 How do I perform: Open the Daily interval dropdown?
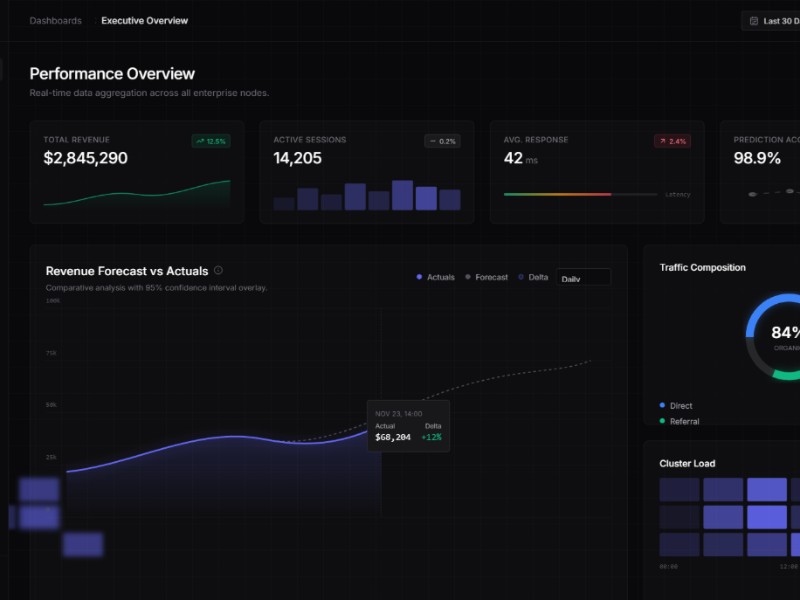(583, 278)
